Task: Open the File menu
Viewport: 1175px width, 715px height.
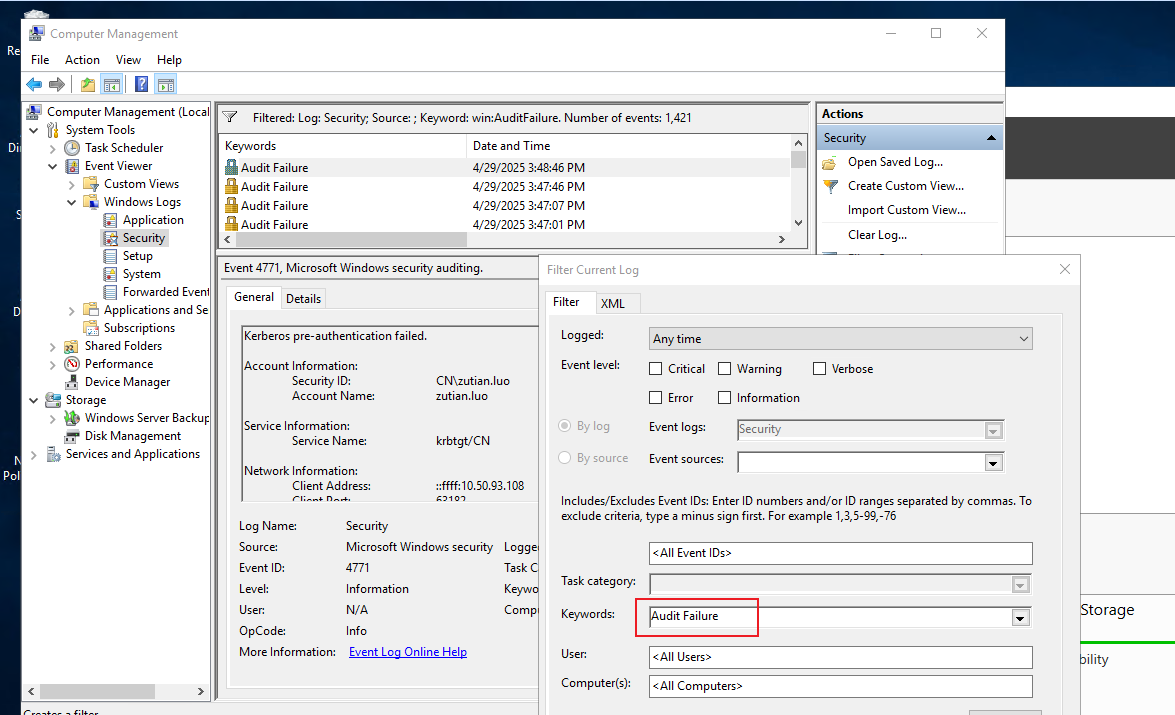Action: pyautogui.click(x=40, y=60)
